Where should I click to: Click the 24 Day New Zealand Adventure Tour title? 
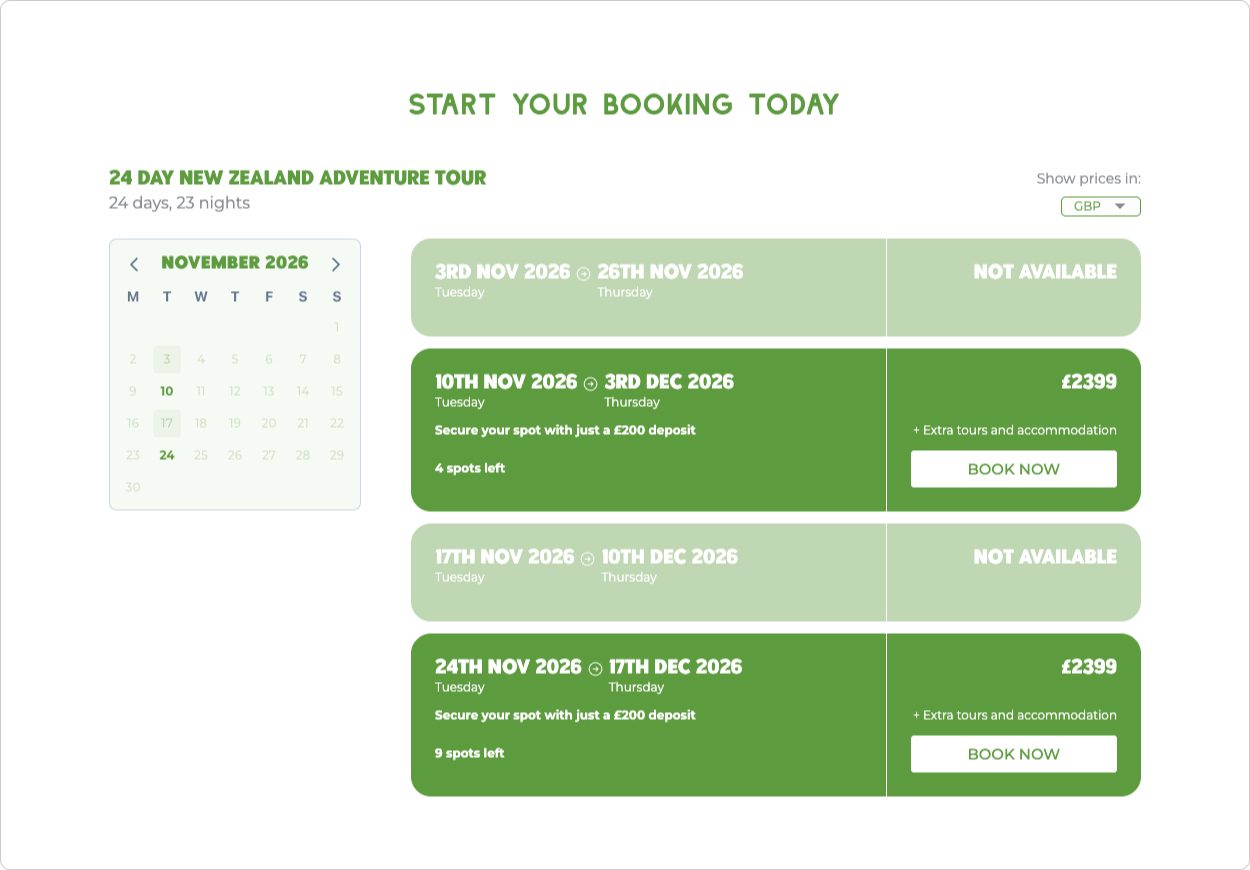[x=298, y=178]
